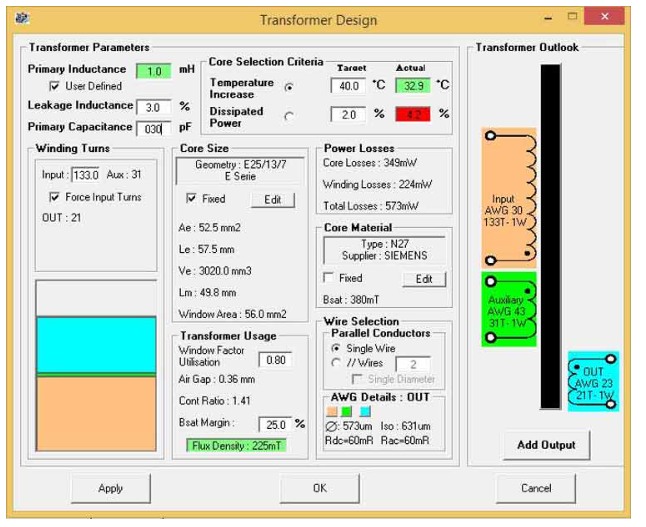Click the green AWG Details swatch

click(x=345, y=410)
